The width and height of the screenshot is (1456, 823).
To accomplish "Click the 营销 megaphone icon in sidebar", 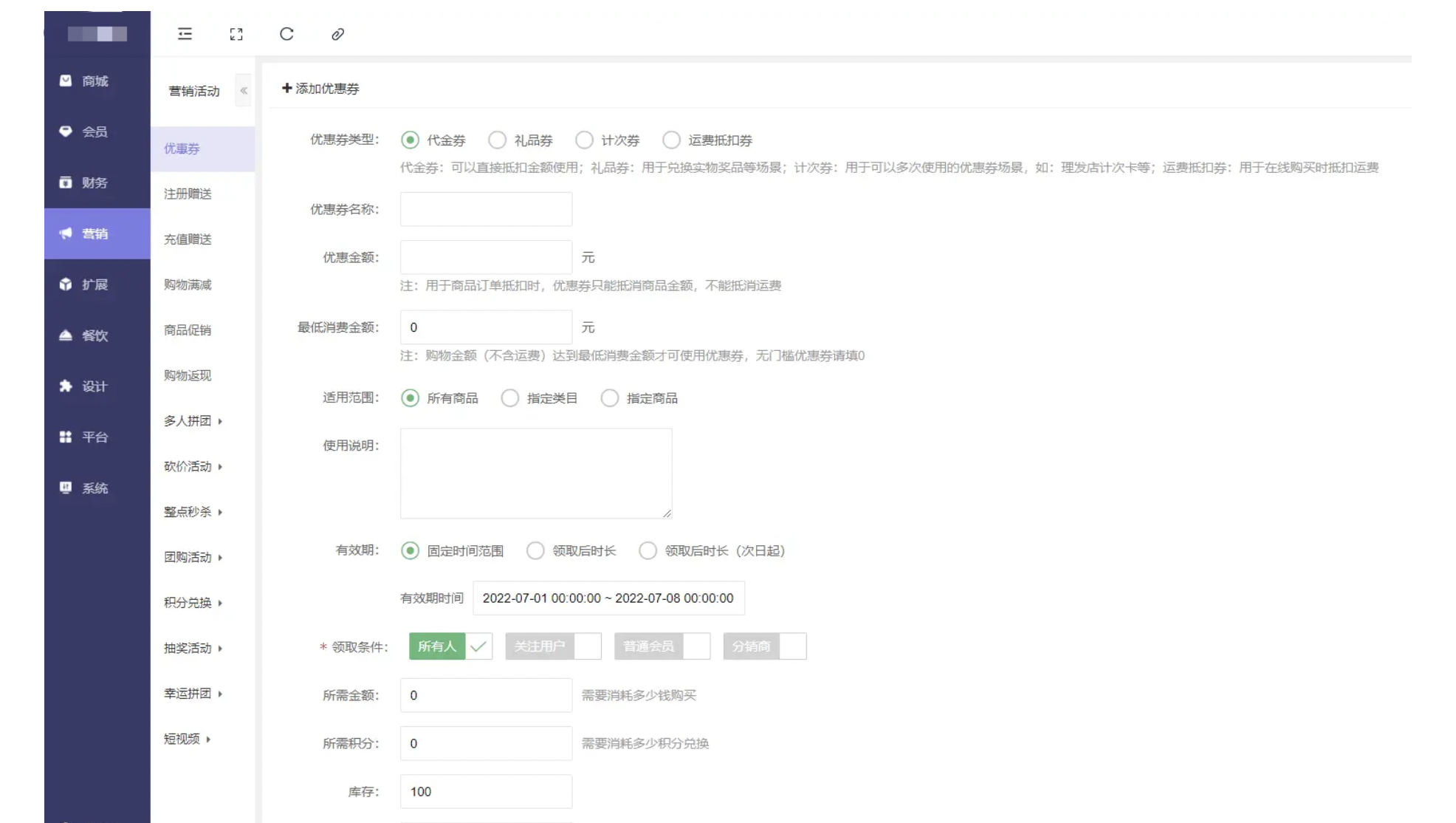I will tap(66, 233).
